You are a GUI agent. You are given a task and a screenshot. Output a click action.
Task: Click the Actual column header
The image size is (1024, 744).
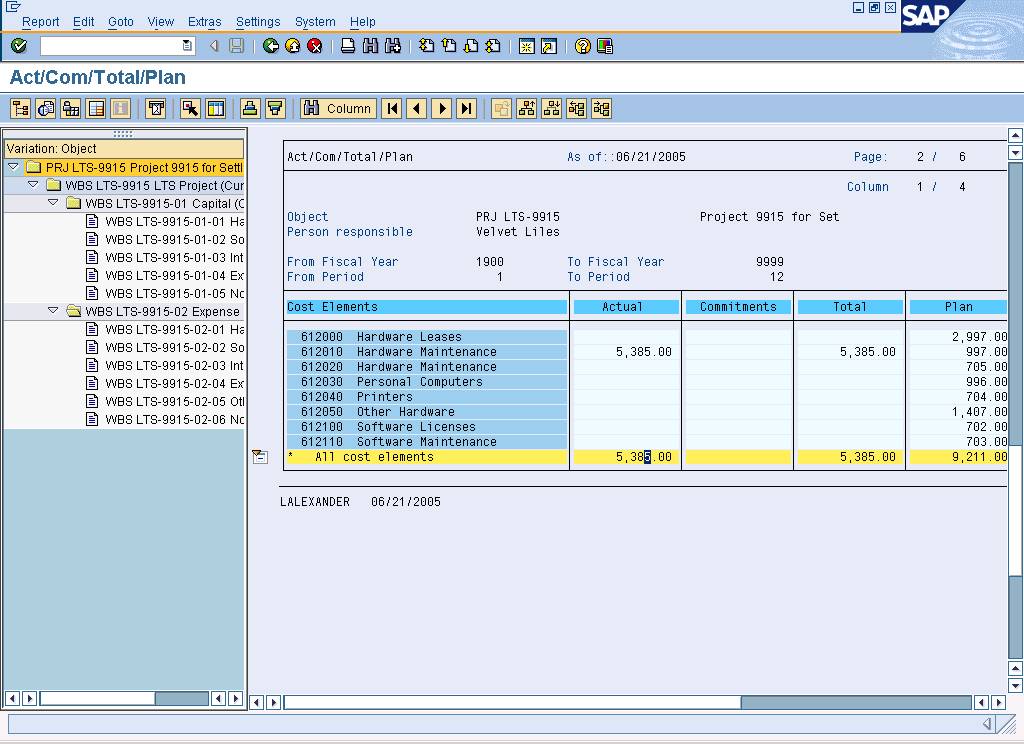click(626, 306)
